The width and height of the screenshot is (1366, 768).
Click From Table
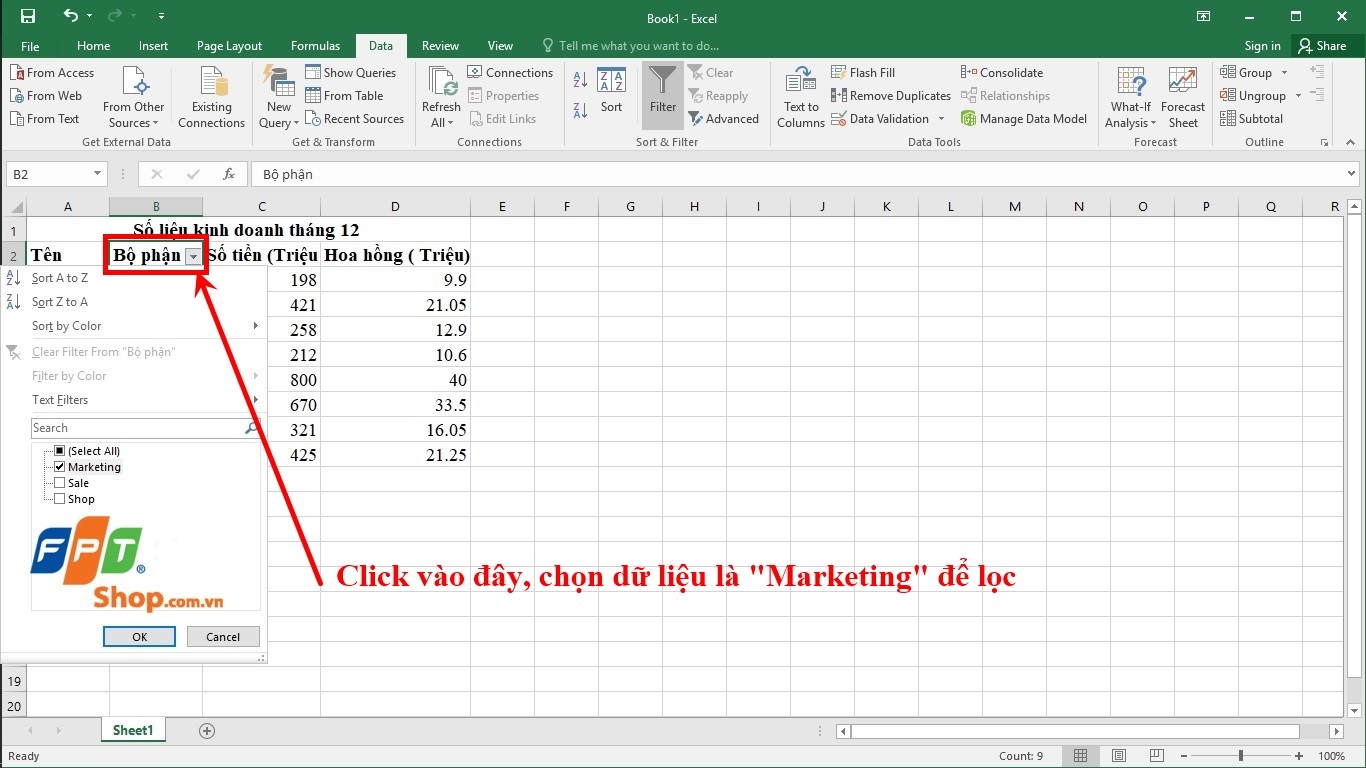point(344,96)
